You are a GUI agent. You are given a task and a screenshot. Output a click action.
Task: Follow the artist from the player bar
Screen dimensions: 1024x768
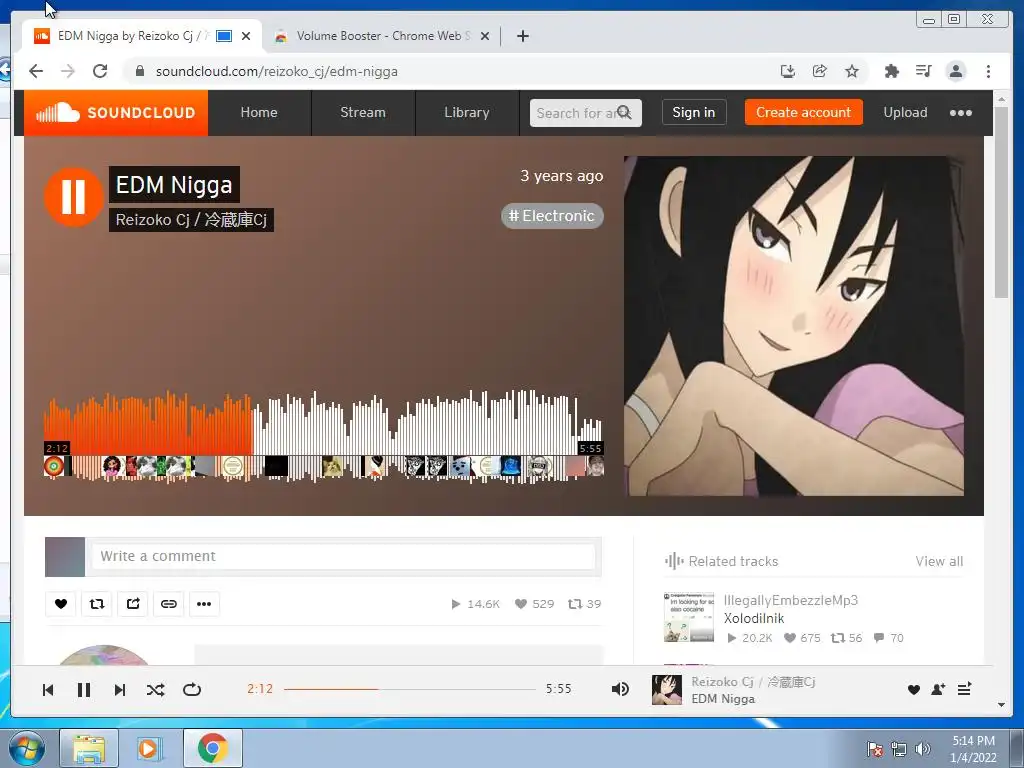pos(938,690)
